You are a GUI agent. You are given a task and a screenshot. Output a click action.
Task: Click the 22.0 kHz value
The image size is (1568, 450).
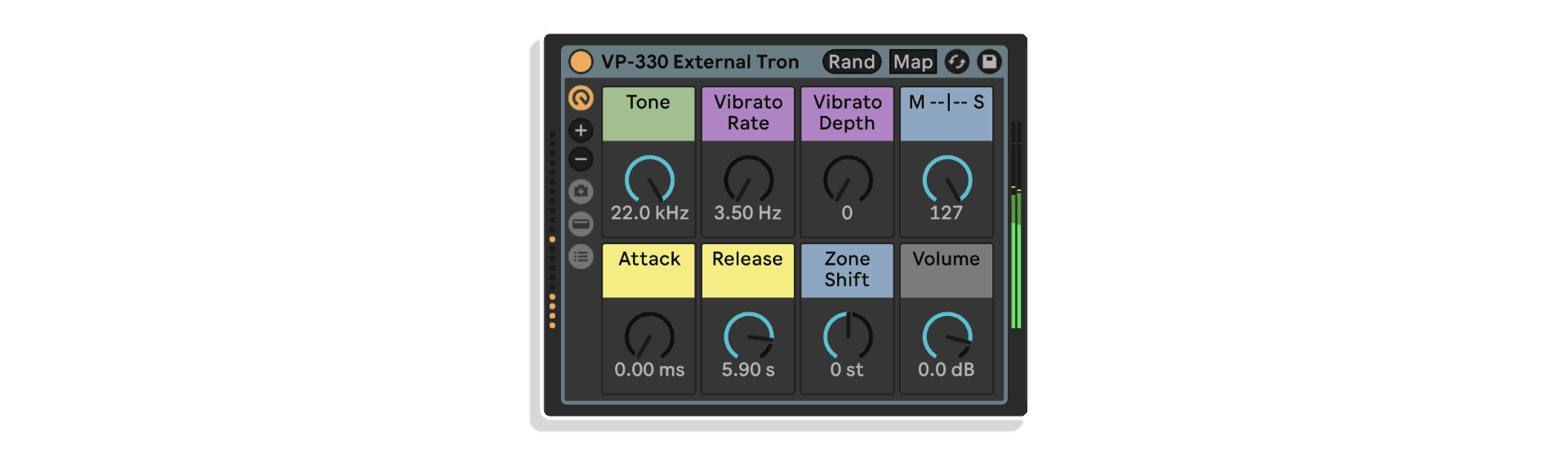click(x=649, y=213)
